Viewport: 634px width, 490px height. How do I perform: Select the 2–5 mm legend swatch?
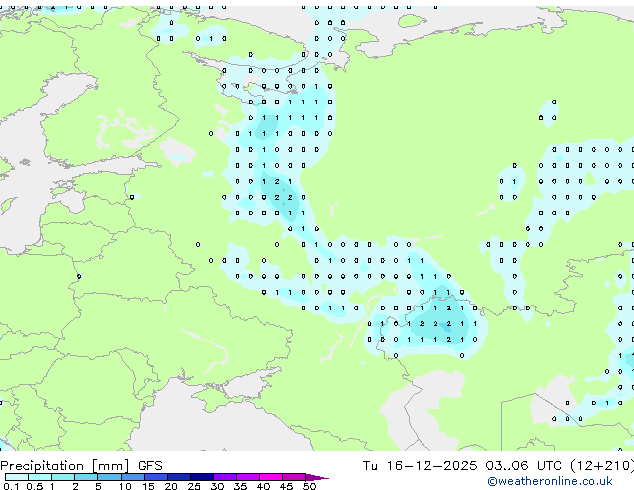[x=86, y=477]
